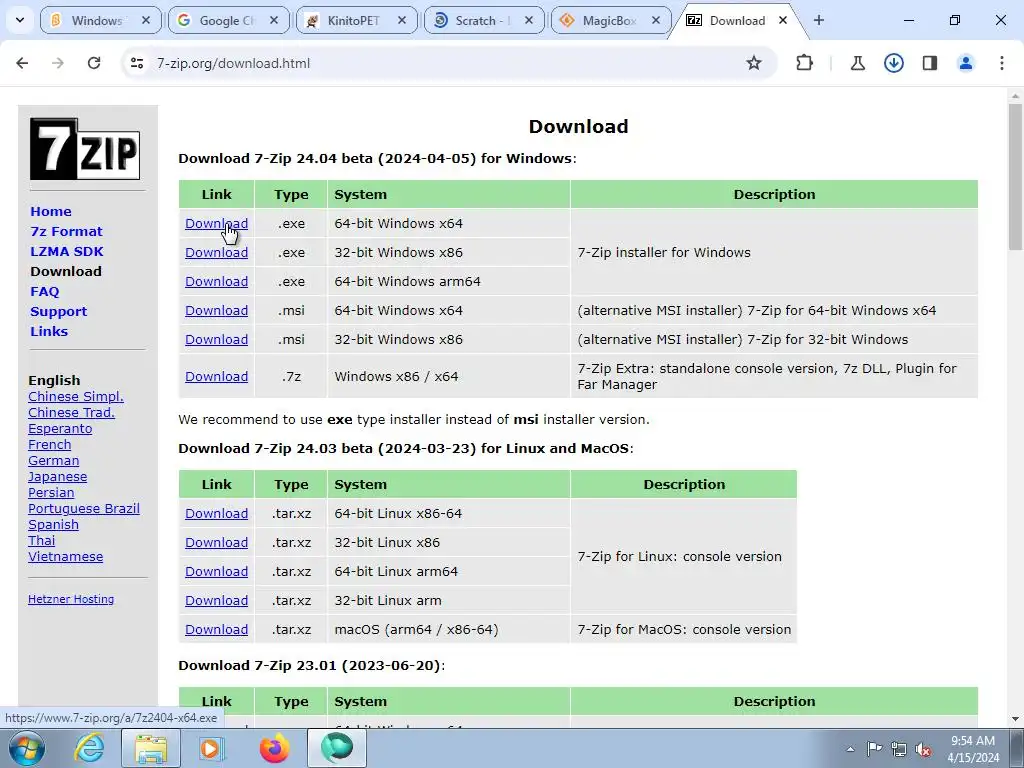
Task: Close the active Download tab
Action: point(782,20)
